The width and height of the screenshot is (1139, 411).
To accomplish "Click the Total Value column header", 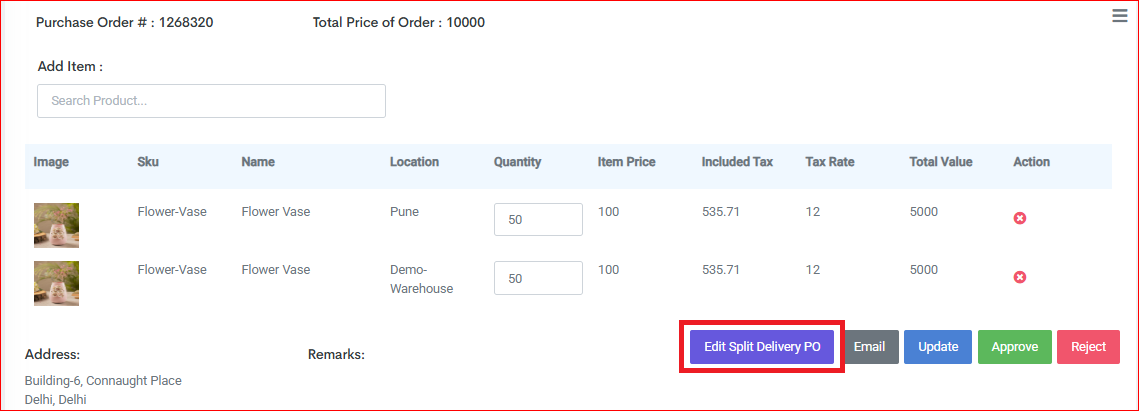I will [x=941, y=162].
